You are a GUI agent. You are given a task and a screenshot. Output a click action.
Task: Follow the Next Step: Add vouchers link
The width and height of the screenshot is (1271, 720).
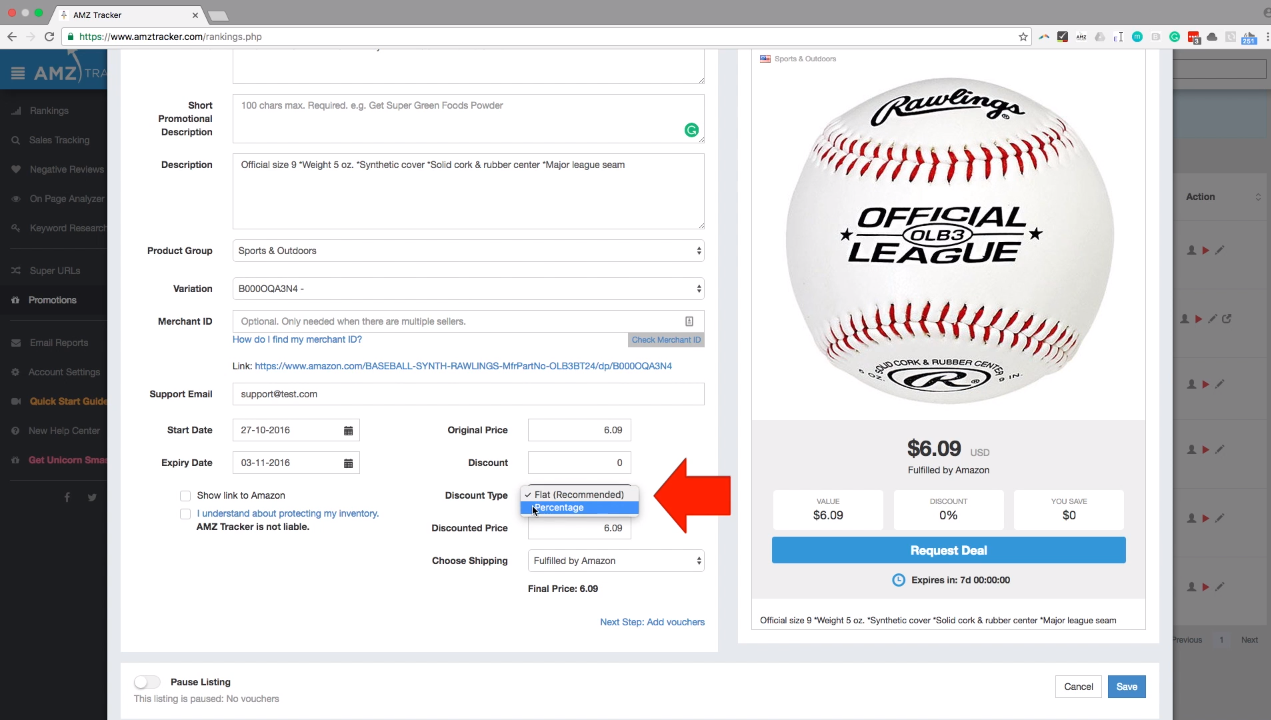coord(652,622)
